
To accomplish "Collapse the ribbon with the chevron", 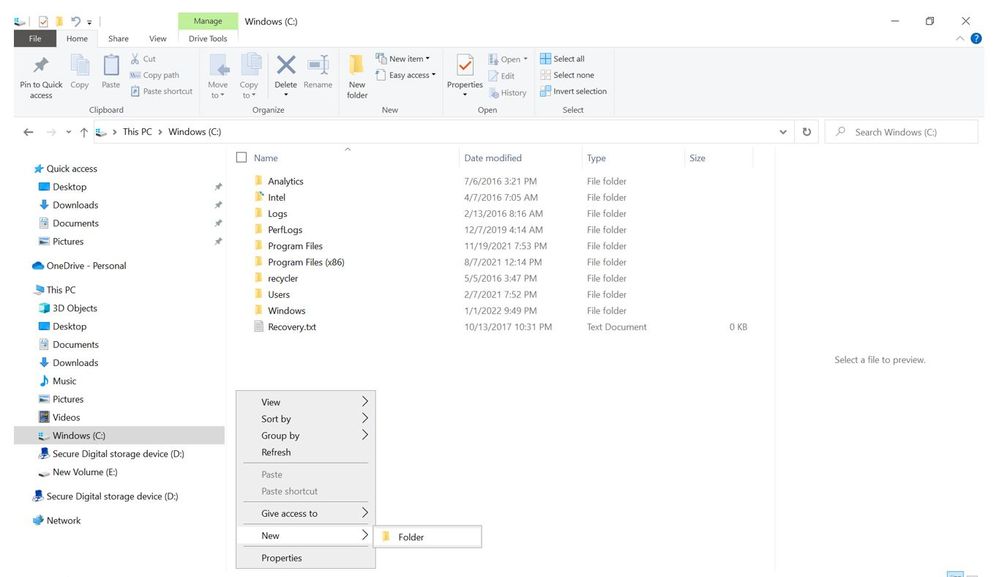I will (x=959, y=39).
